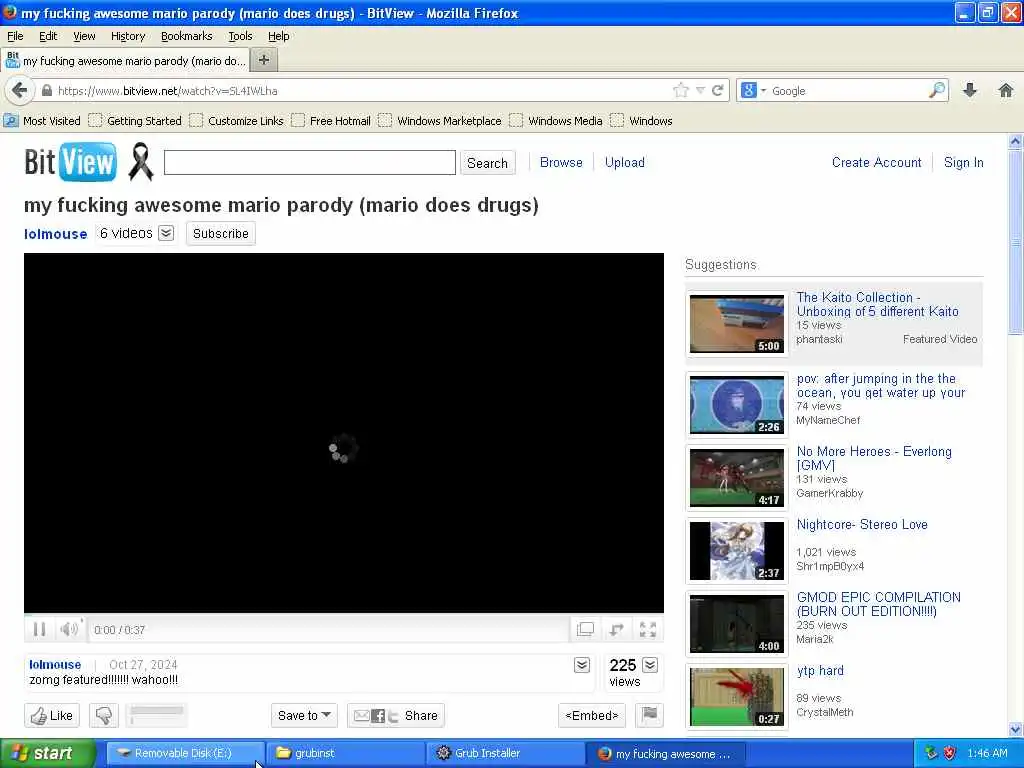Open the Free Hotmail bookmark
This screenshot has height=768, width=1024.
pos(332,121)
